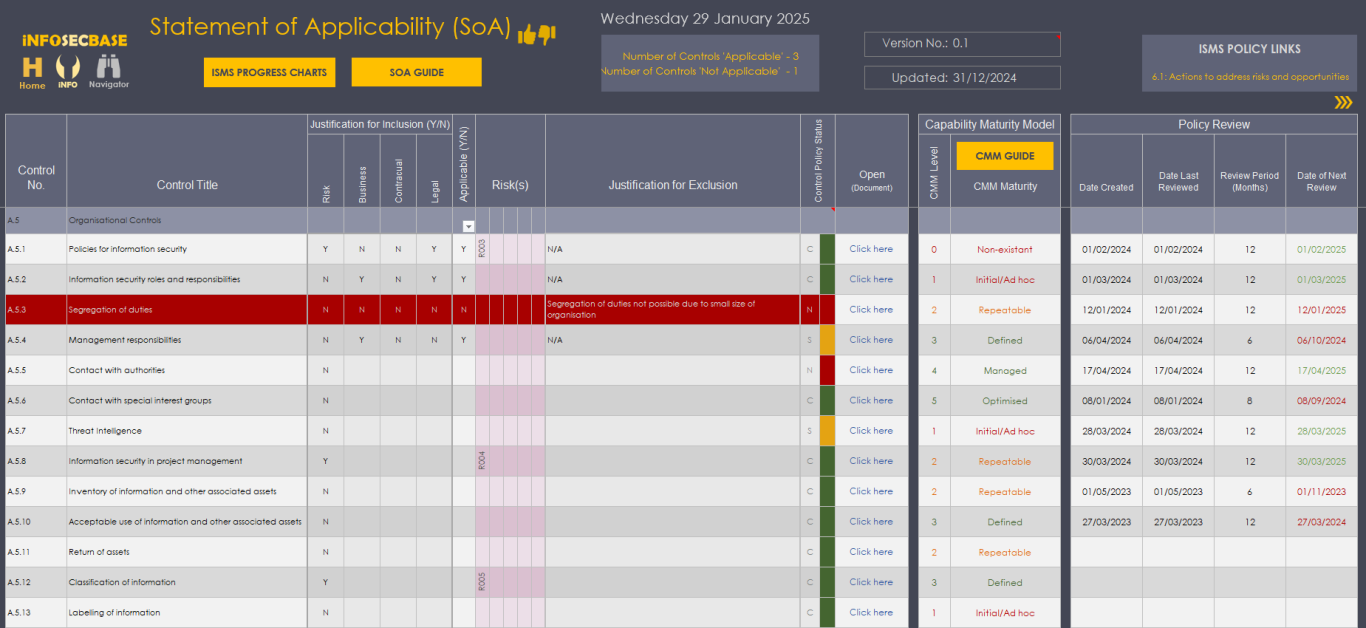Go to the Home page icon

pyautogui.click(x=32, y=71)
